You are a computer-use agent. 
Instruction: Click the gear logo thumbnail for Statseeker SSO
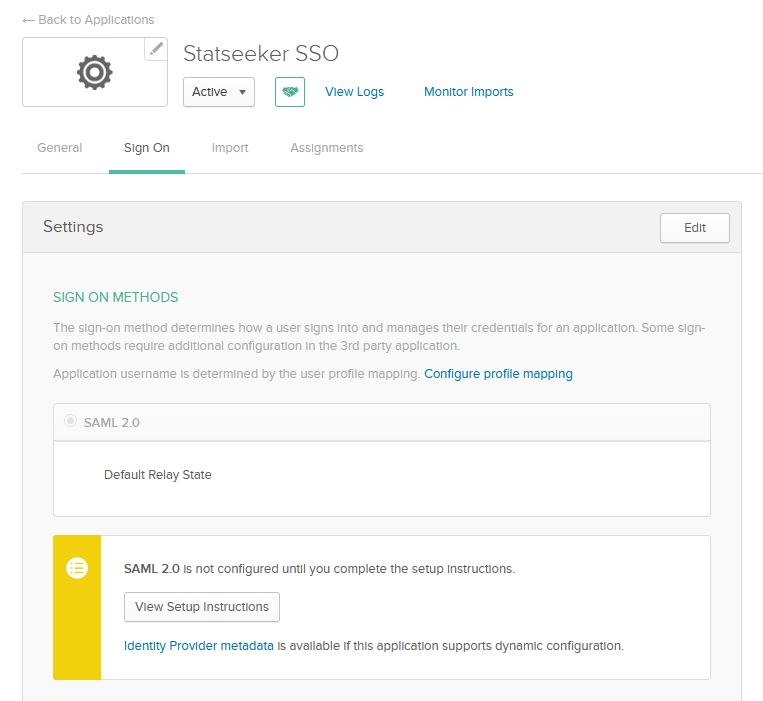coord(95,72)
